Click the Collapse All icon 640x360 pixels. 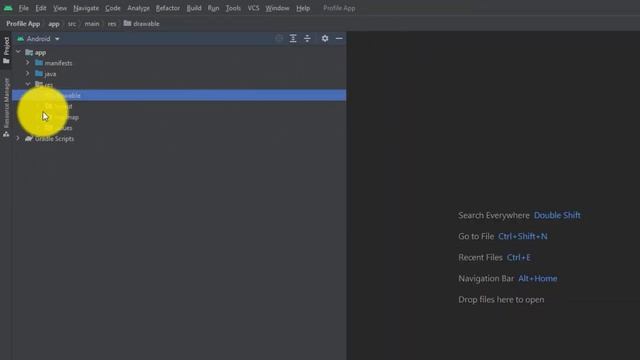click(307, 38)
